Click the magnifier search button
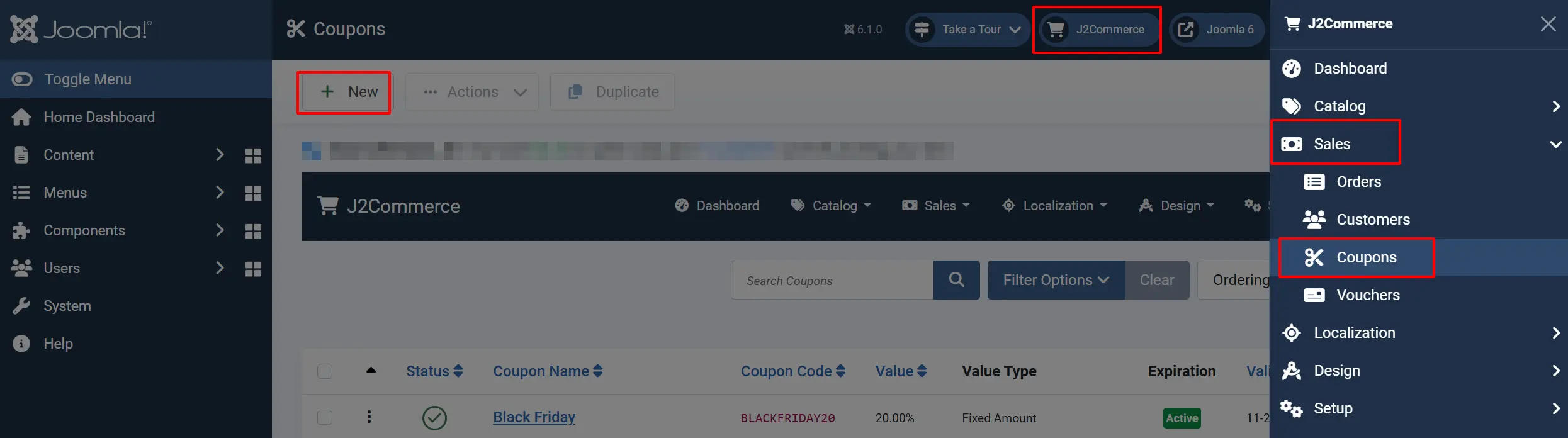 tap(957, 280)
